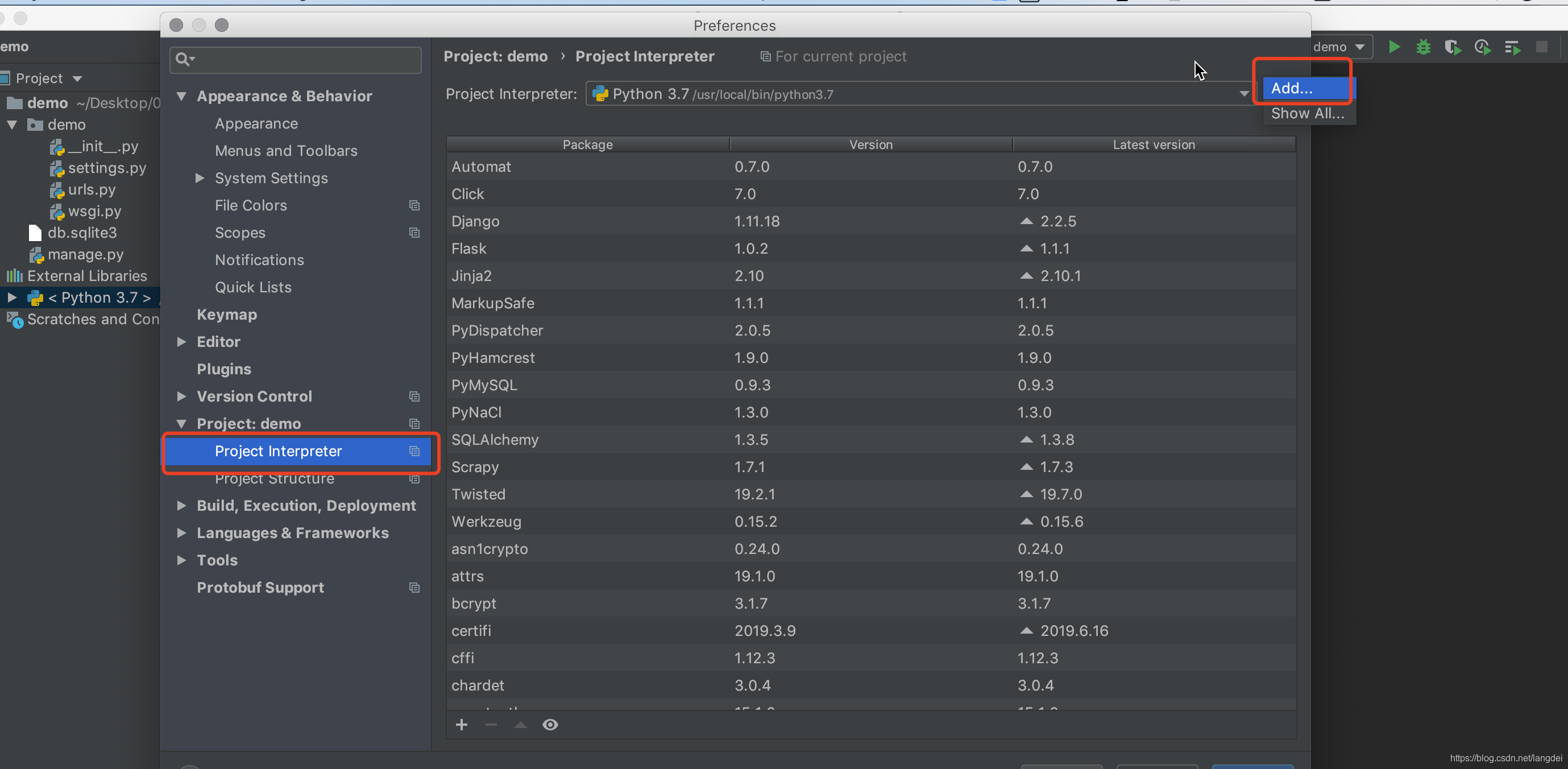Click the search magnifier icon in Preferences
This screenshot has height=769, width=1568.
tap(184, 59)
